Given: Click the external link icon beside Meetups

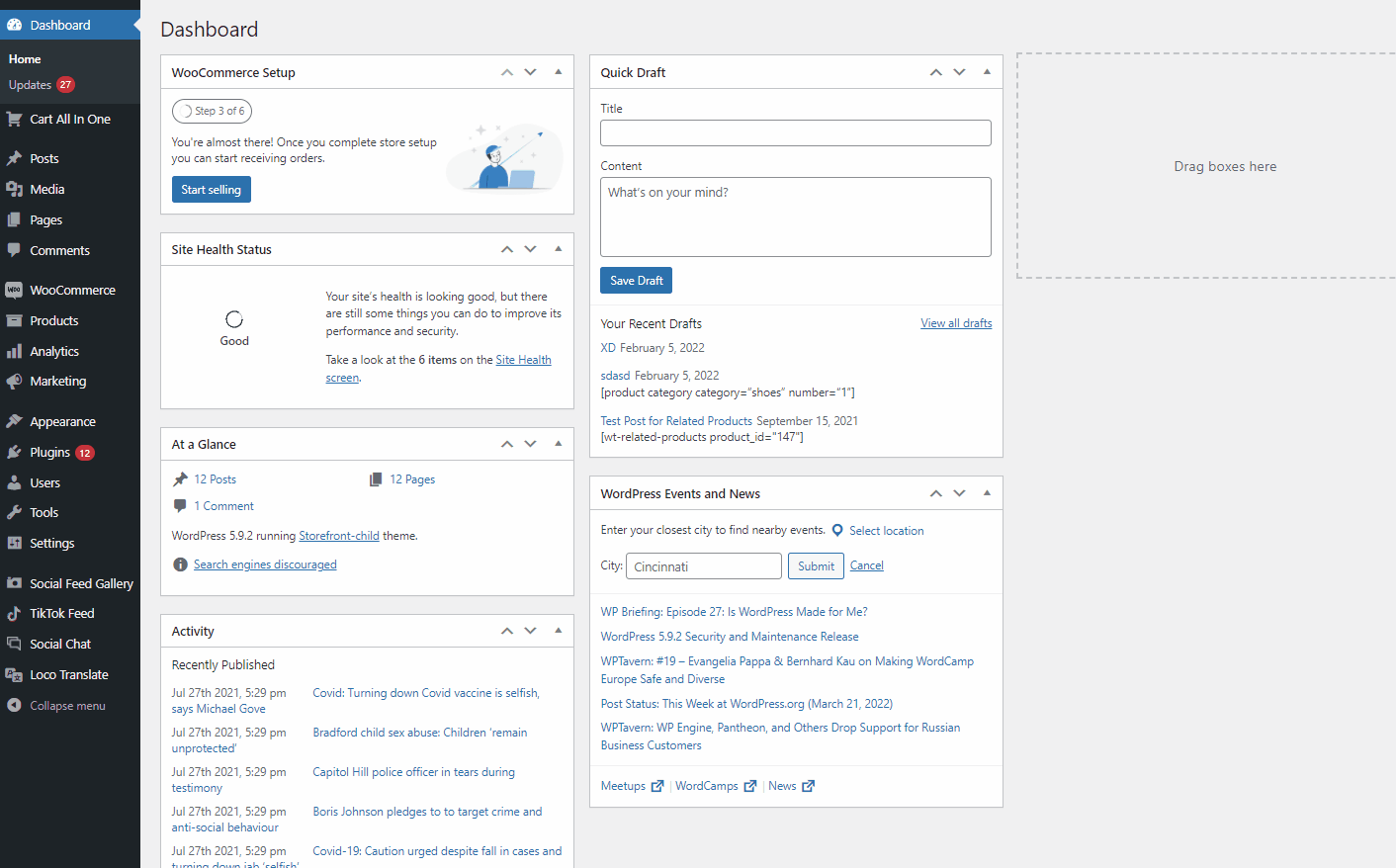Looking at the screenshot, I should click(657, 786).
